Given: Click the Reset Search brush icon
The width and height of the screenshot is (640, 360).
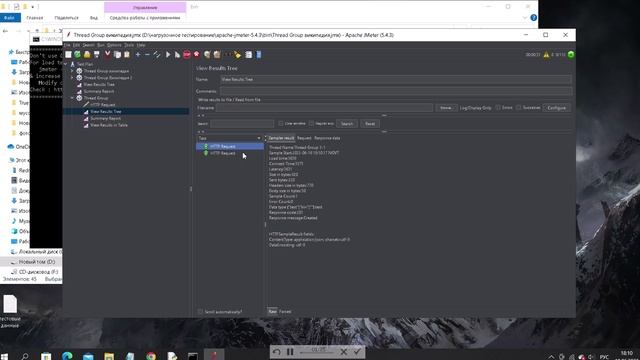Looking at the screenshot, I should click(x=238, y=55).
